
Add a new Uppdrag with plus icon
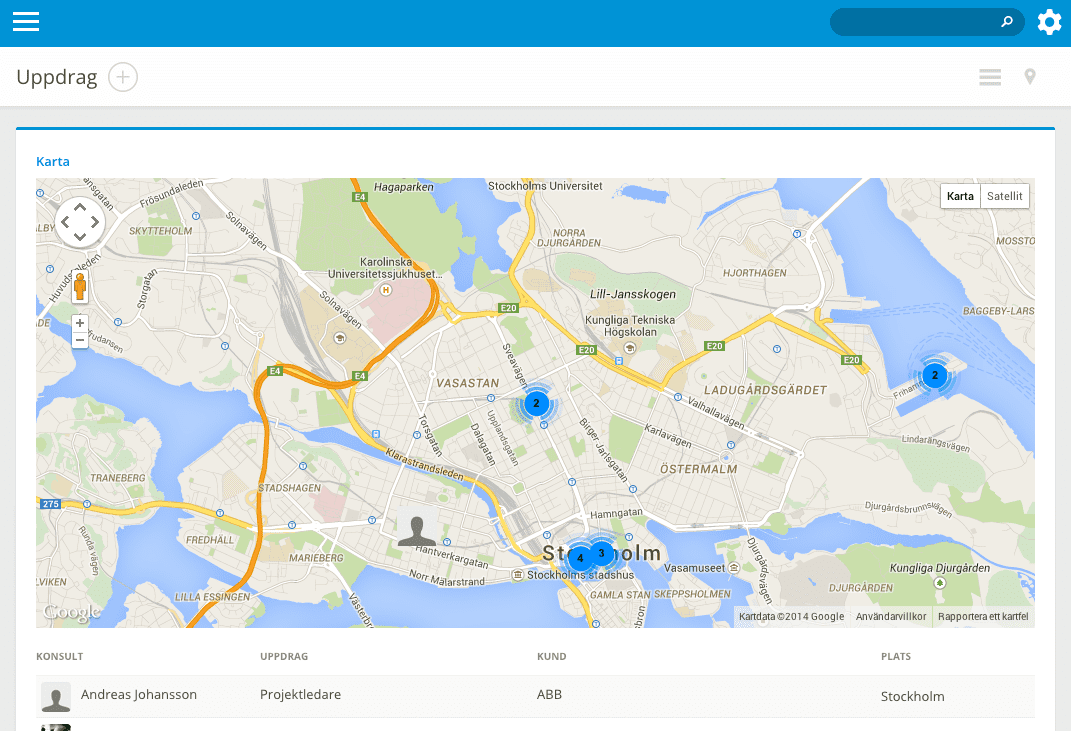coord(123,77)
